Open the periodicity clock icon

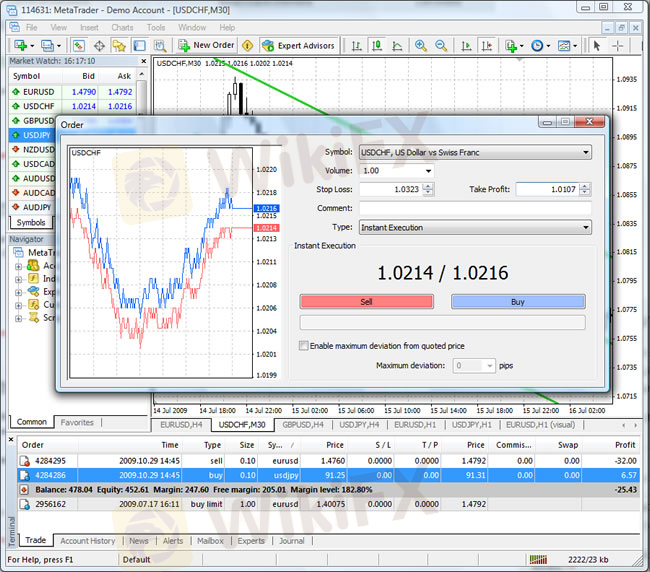pyautogui.click(x=539, y=45)
